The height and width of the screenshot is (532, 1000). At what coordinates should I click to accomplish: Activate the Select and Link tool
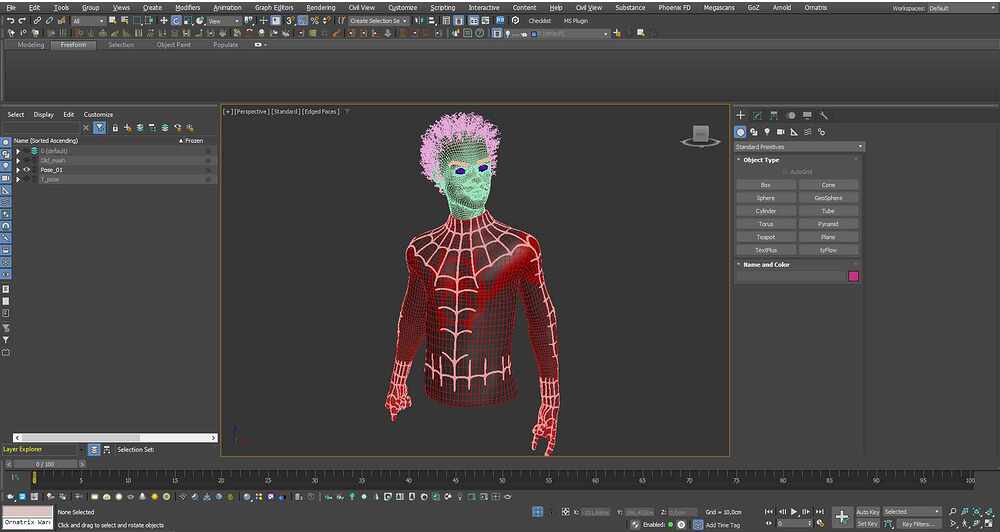coord(38,21)
